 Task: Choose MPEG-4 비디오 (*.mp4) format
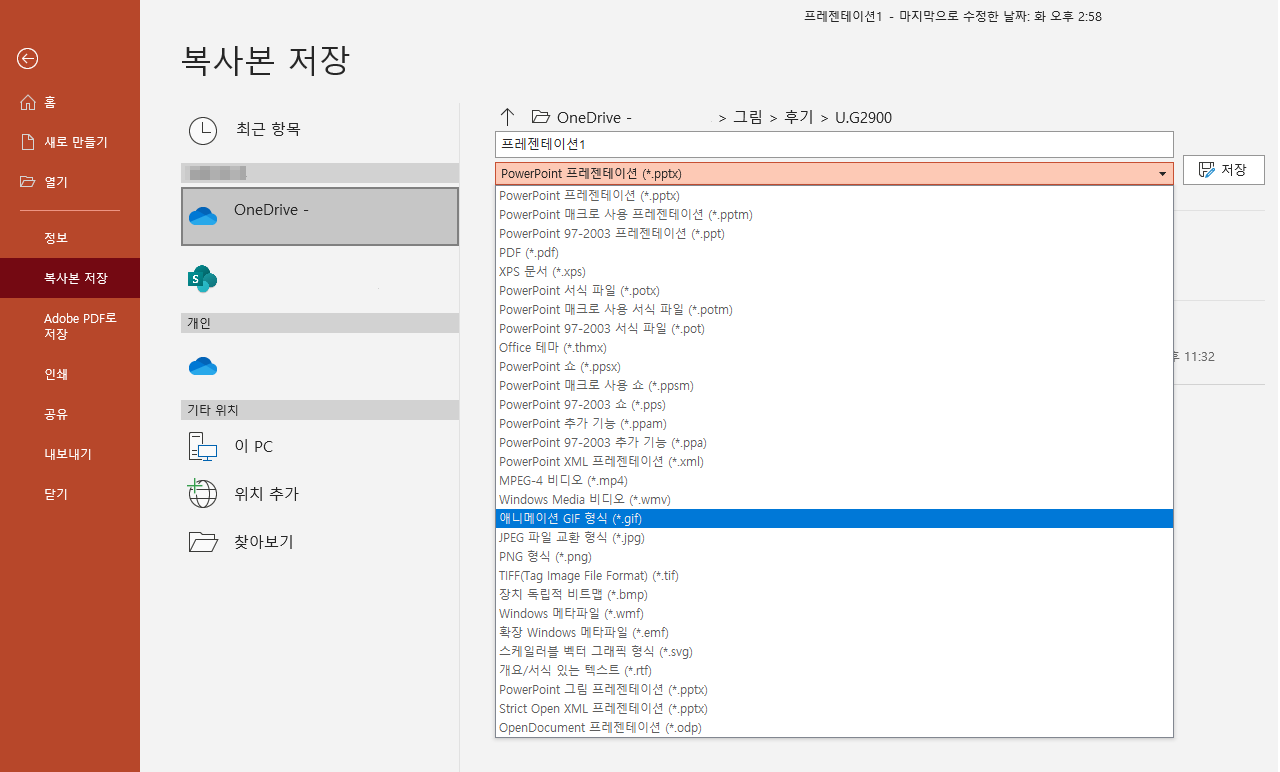point(834,481)
